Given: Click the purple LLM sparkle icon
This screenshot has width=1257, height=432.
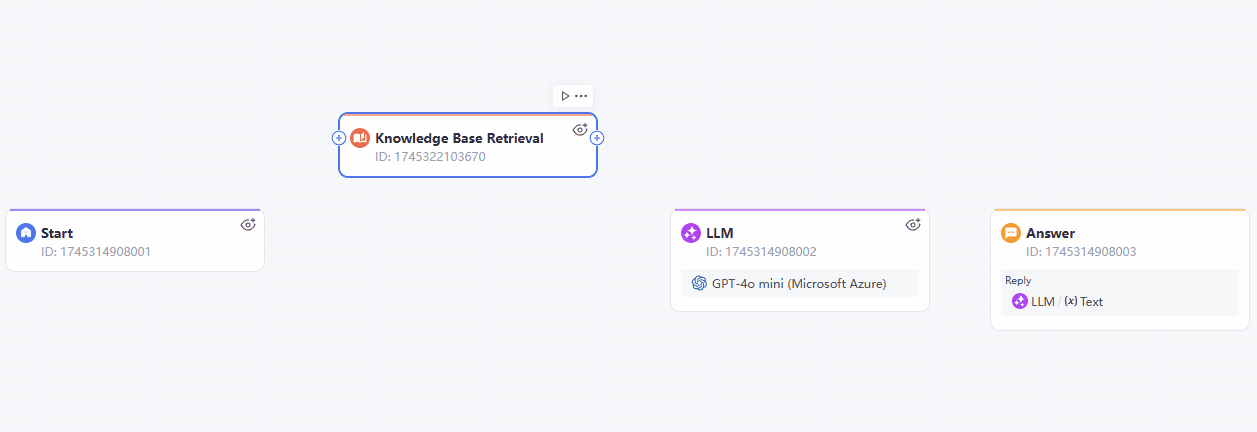Looking at the screenshot, I should pos(690,233).
